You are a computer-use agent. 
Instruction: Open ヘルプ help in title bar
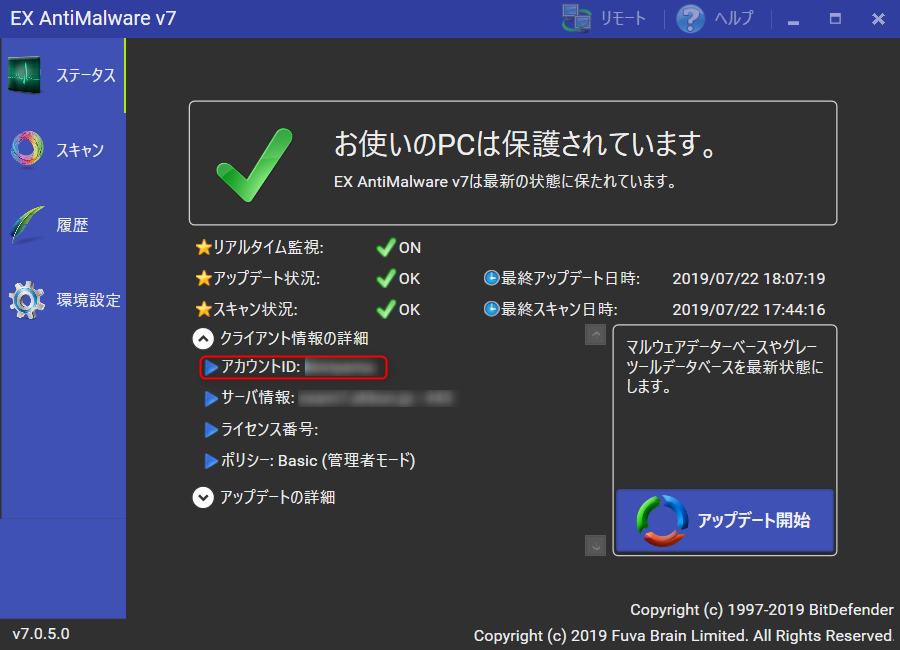coord(734,18)
